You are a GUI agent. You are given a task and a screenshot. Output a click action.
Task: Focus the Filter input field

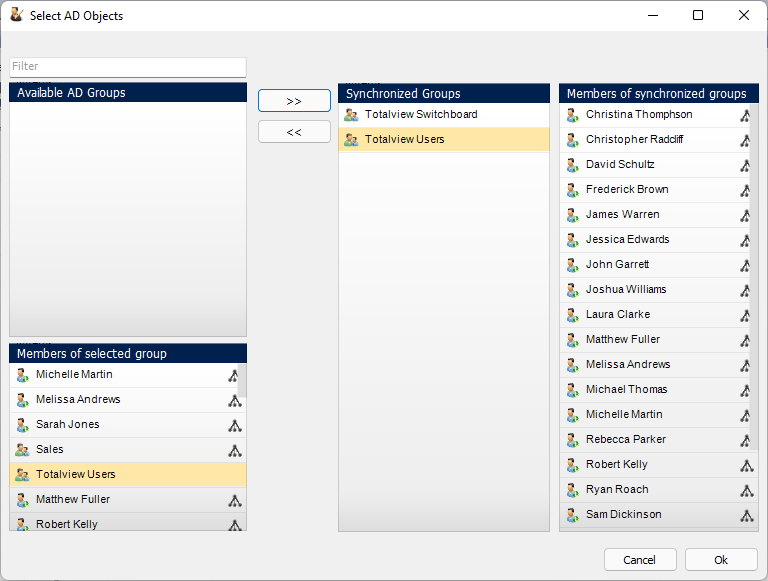[x=128, y=67]
